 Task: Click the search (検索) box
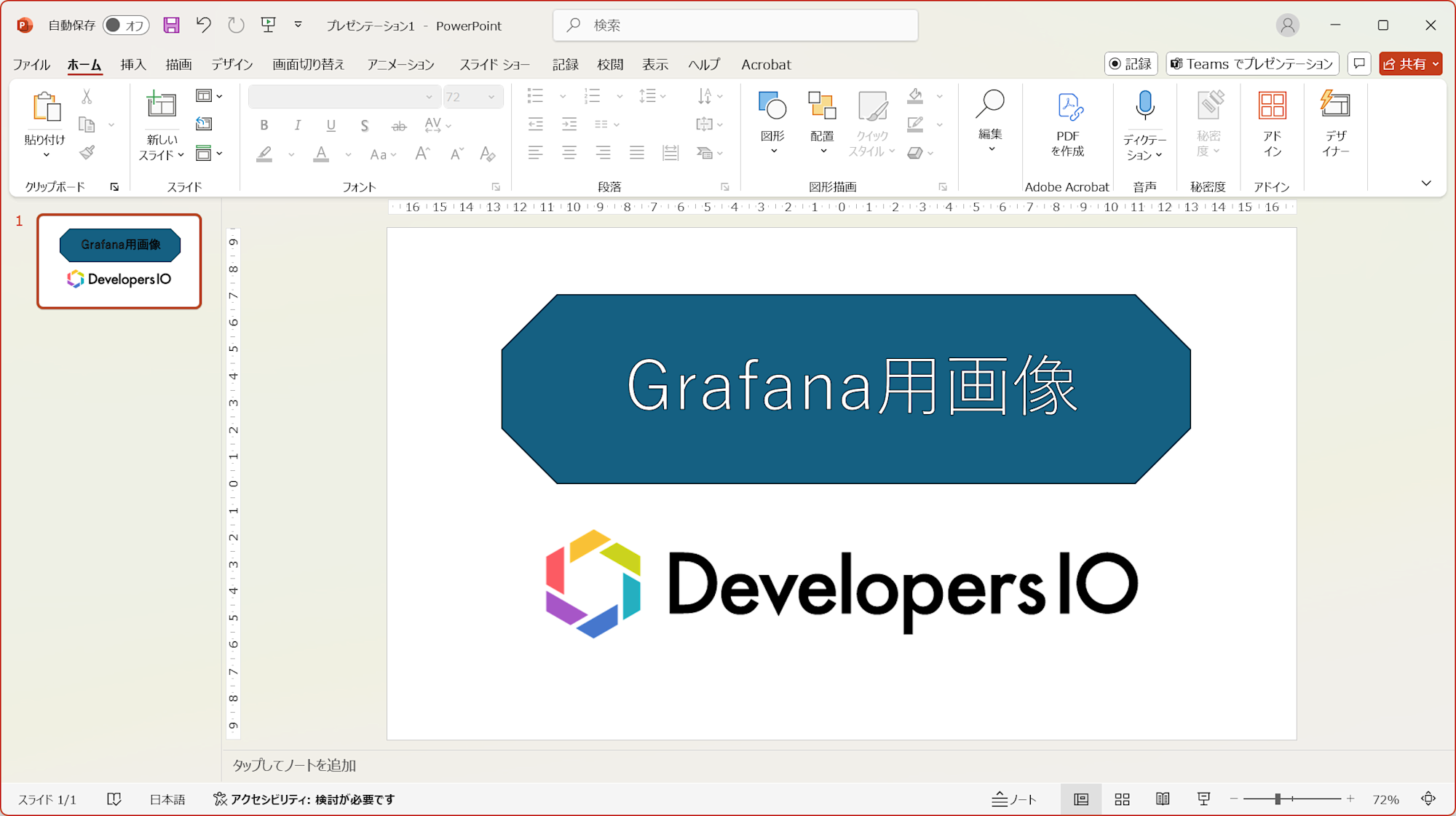(x=735, y=25)
